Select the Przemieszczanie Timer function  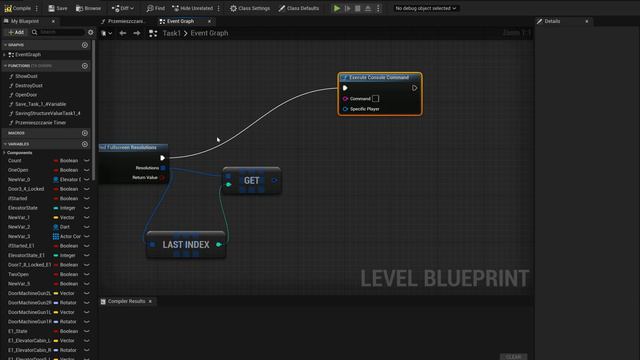[40, 122]
